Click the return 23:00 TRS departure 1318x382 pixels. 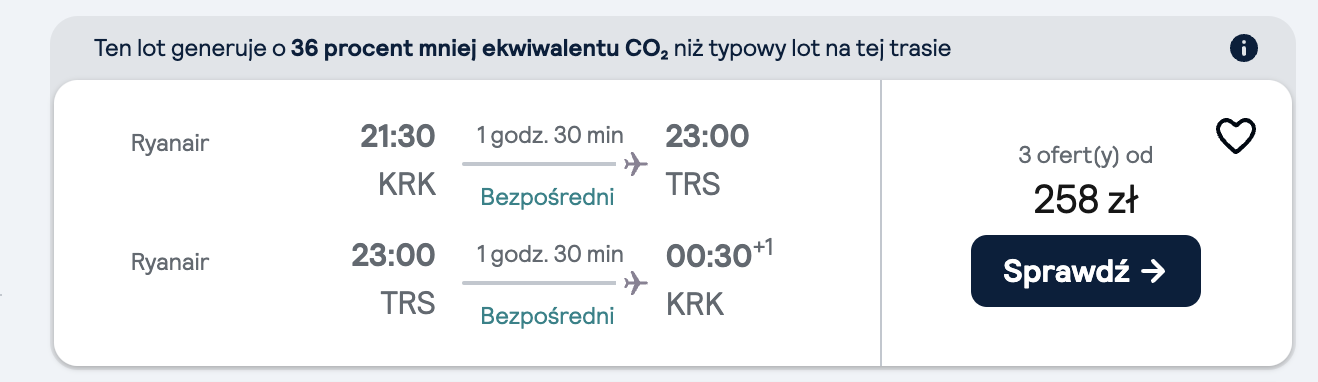[394, 280]
